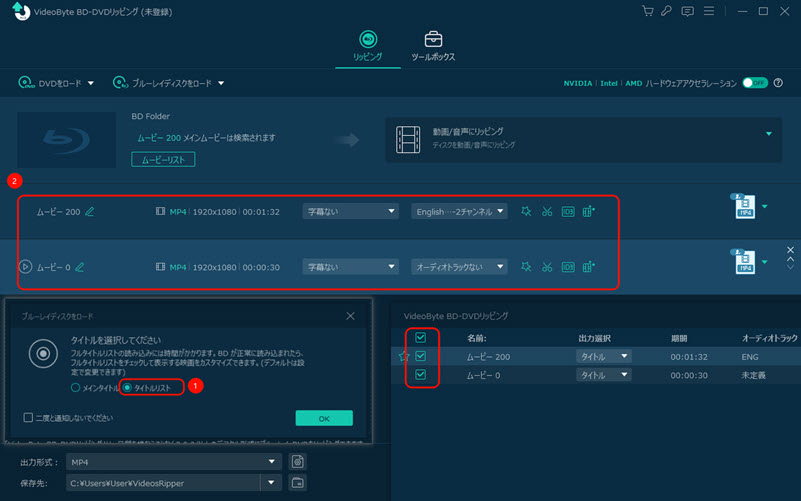
Task: Click the ブルーレイディスクをロード button
Action: click(162, 83)
